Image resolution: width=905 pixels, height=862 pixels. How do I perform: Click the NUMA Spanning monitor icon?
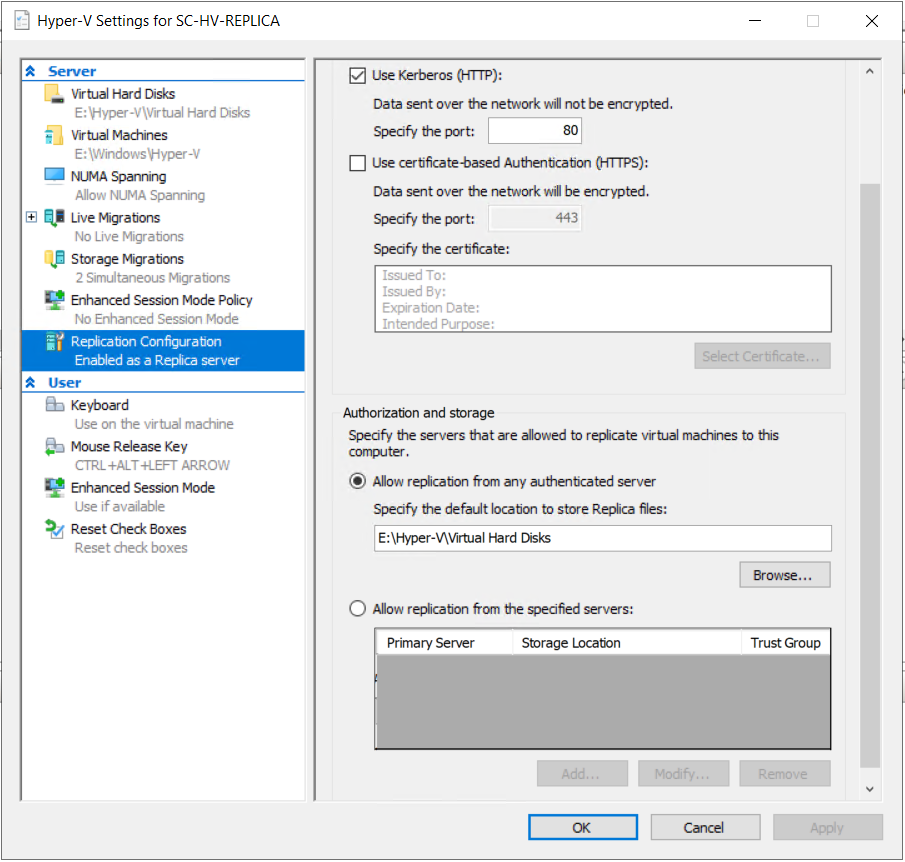(x=54, y=176)
